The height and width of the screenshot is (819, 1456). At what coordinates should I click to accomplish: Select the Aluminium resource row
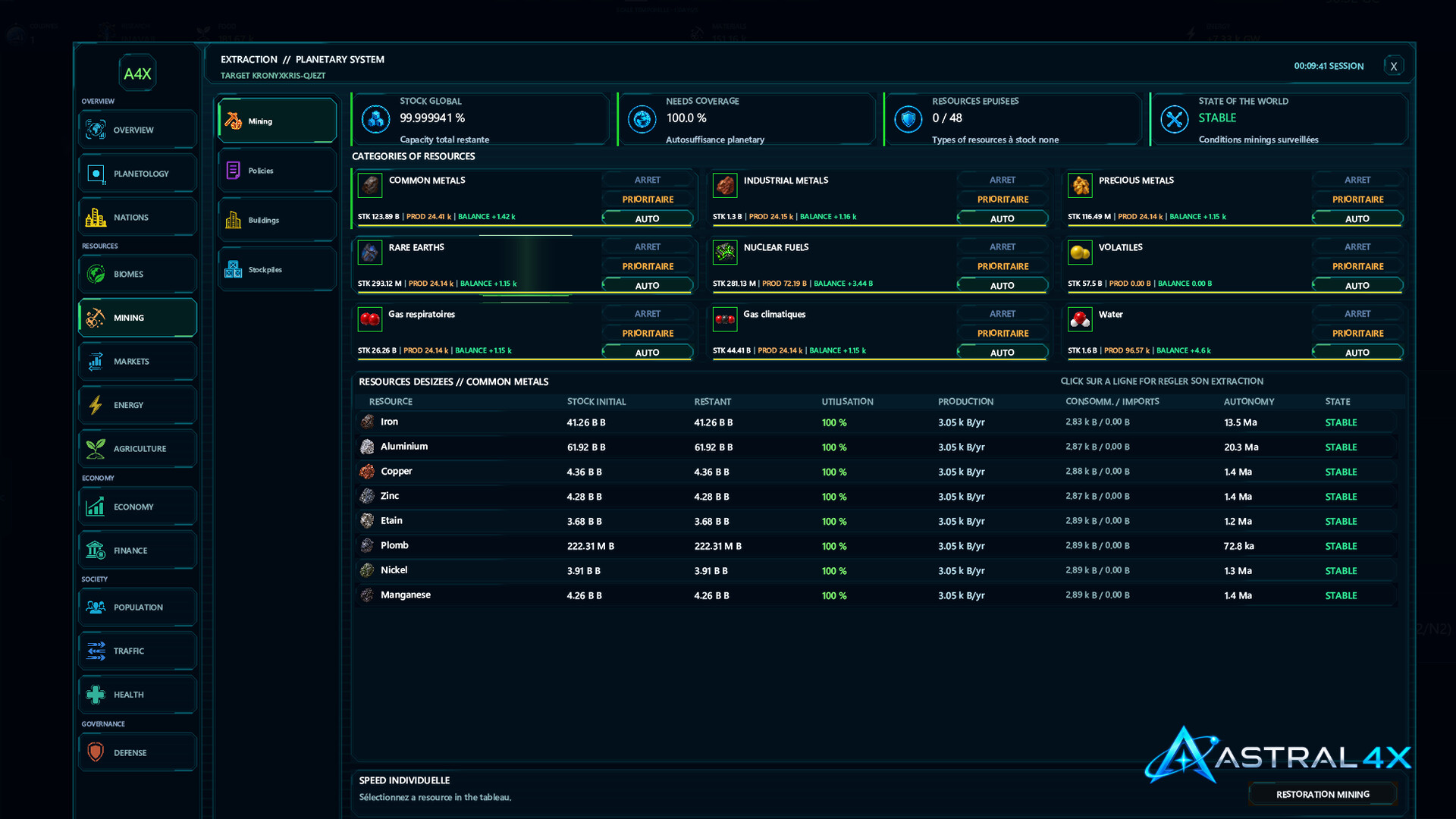coord(876,447)
